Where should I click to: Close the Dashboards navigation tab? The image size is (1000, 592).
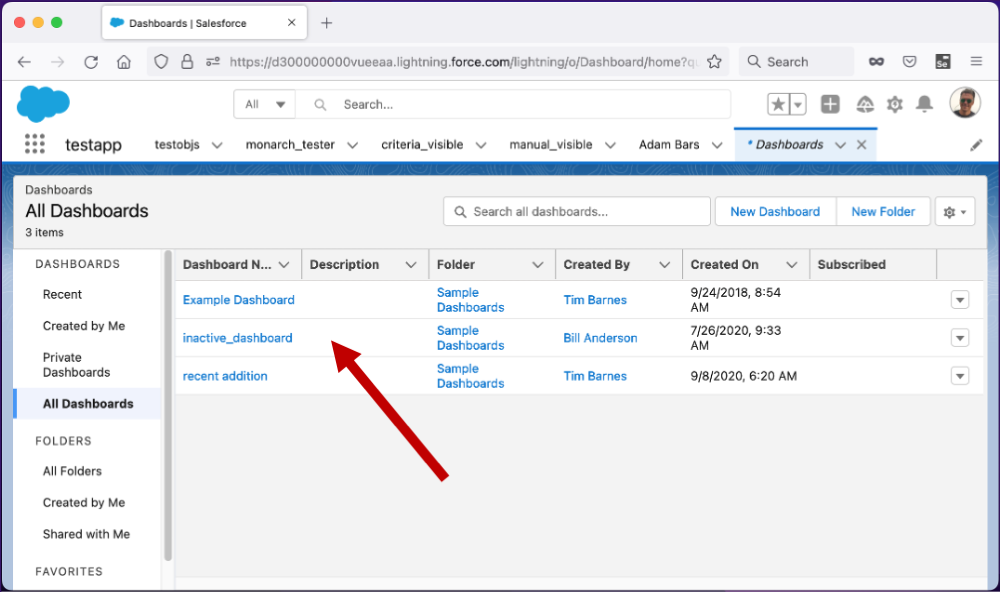(x=861, y=145)
